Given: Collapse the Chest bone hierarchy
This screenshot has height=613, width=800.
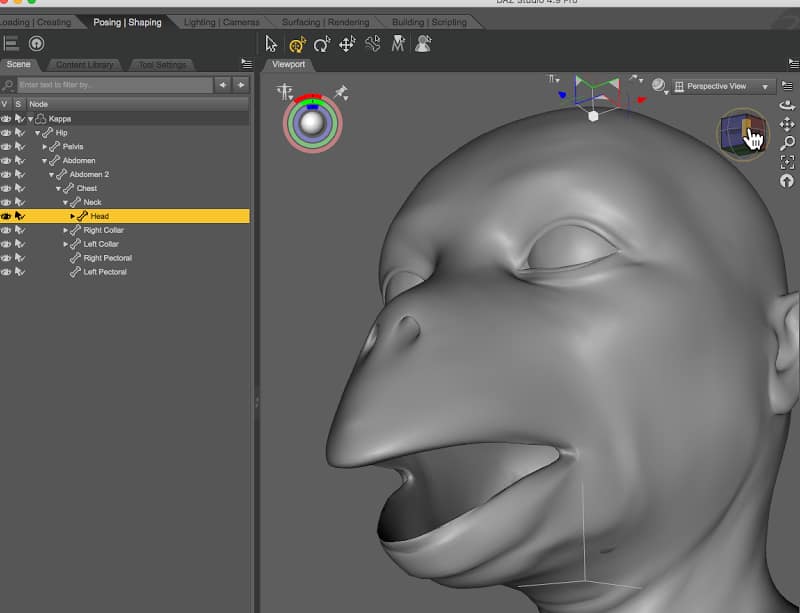Looking at the screenshot, I should (x=58, y=188).
